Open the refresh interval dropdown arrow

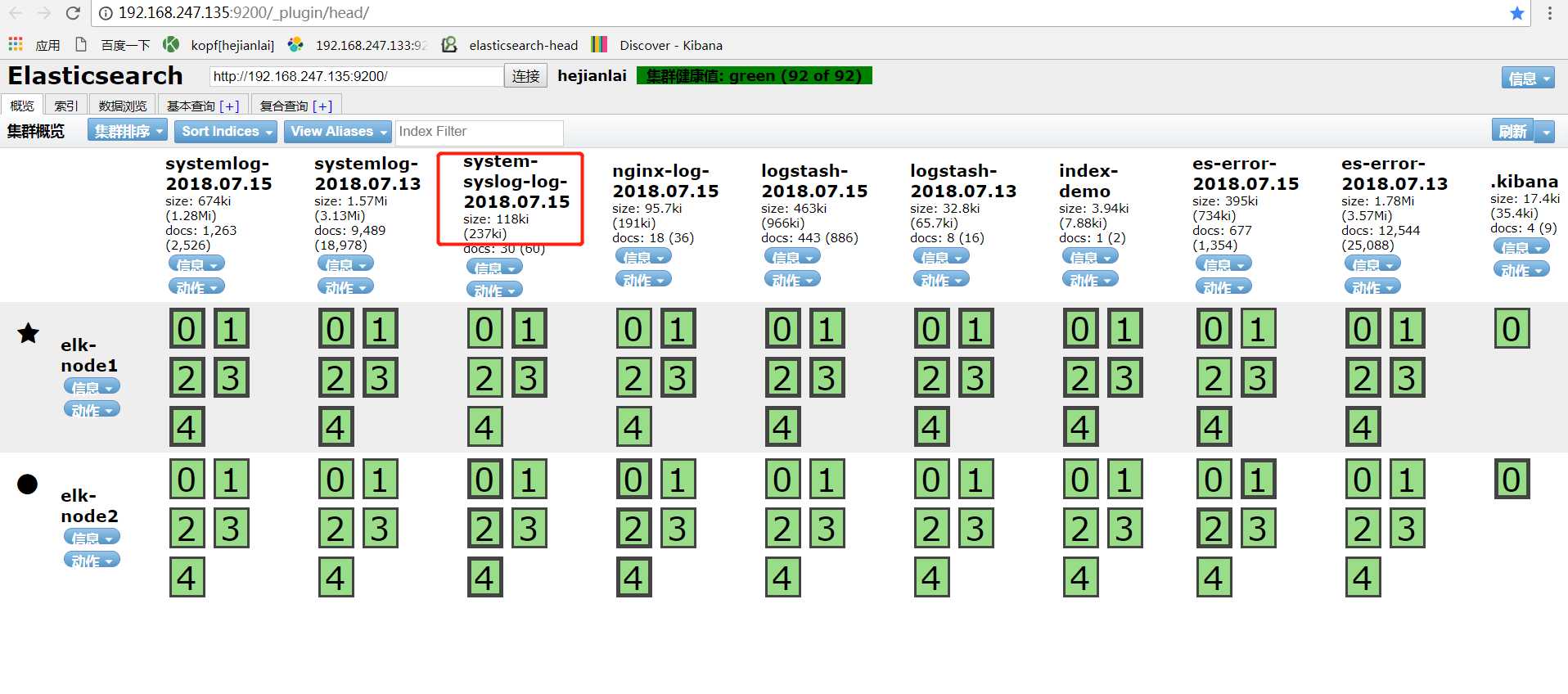(1545, 132)
